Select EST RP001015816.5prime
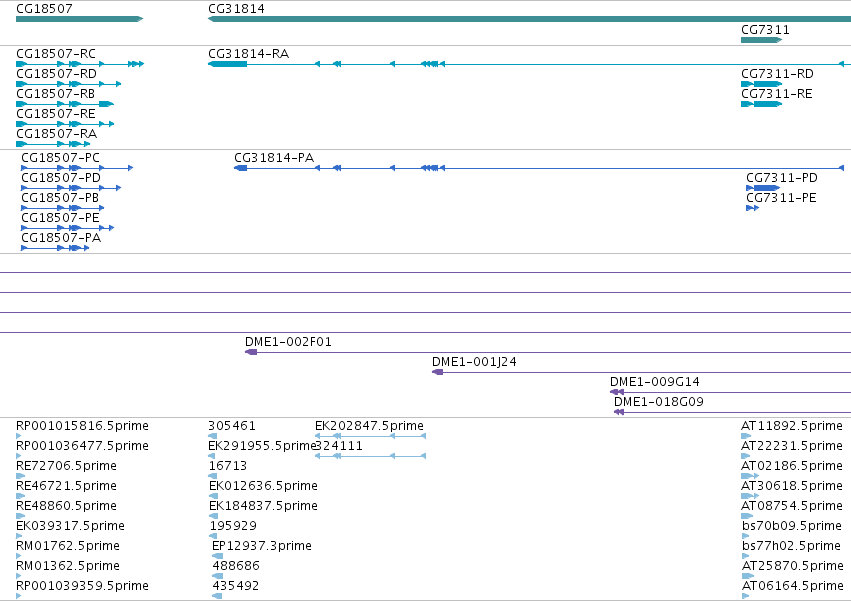The width and height of the screenshot is (851, 601). (x=82, y=426)
